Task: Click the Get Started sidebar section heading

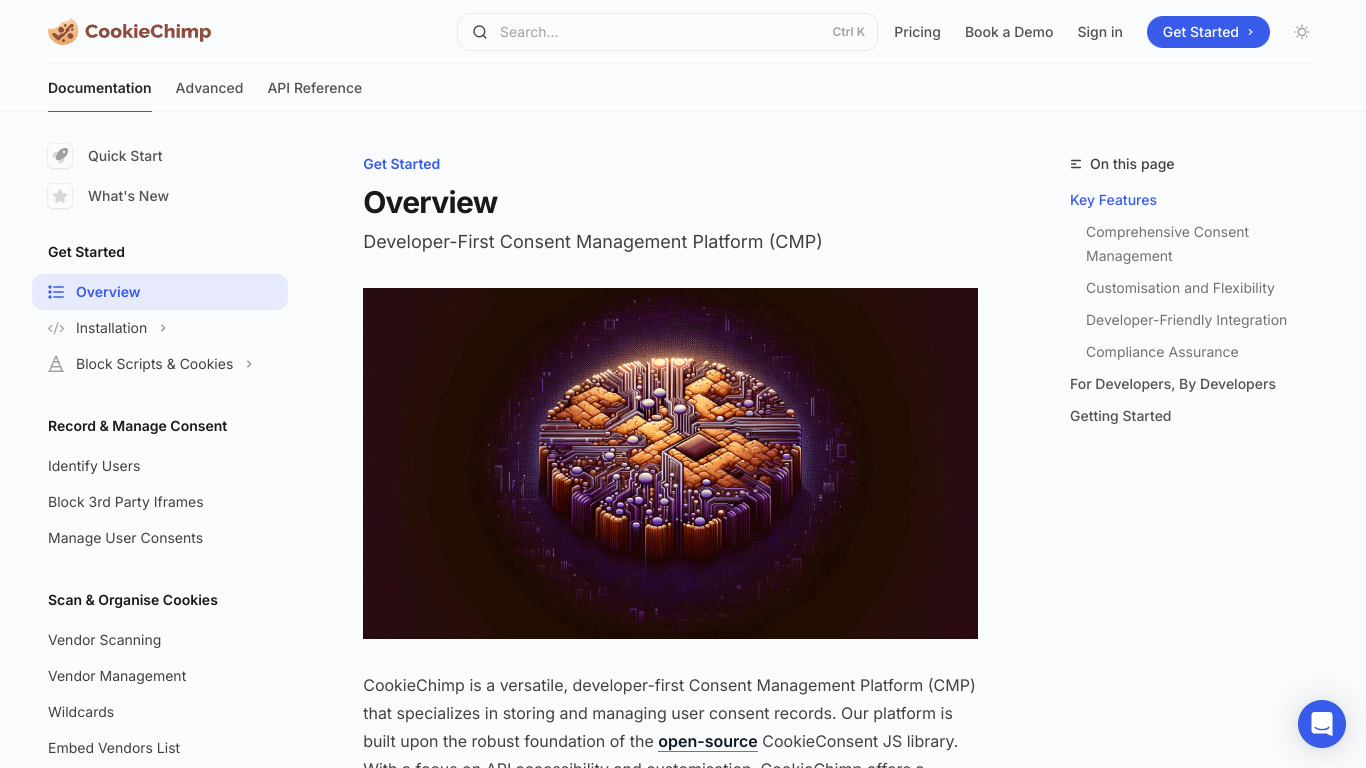Action: 86,252
